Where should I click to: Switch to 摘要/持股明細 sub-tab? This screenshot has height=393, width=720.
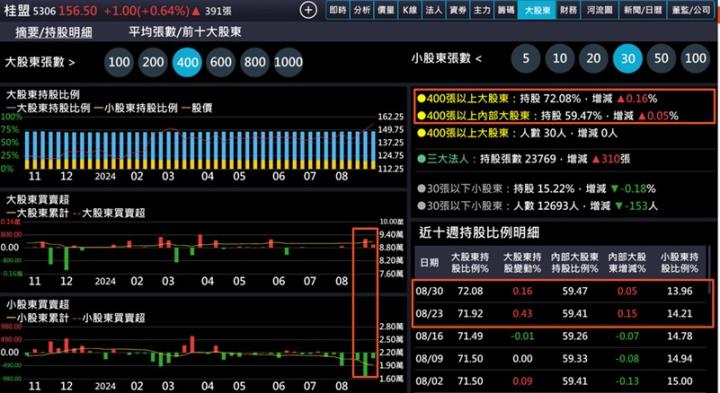point(54,32)
